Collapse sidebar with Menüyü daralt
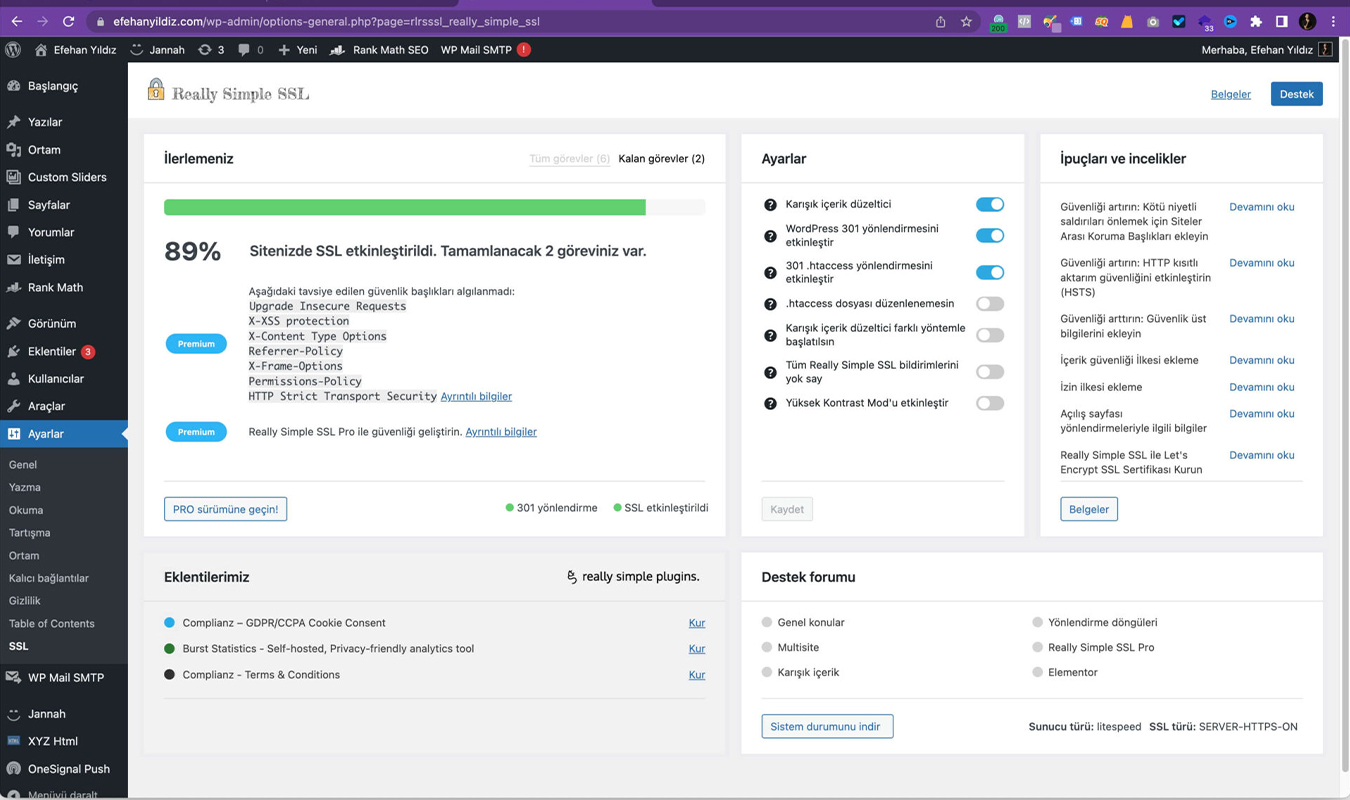The height and width of the screenshot is (800, 1350). pyautogui.click(x=54, y=795)
